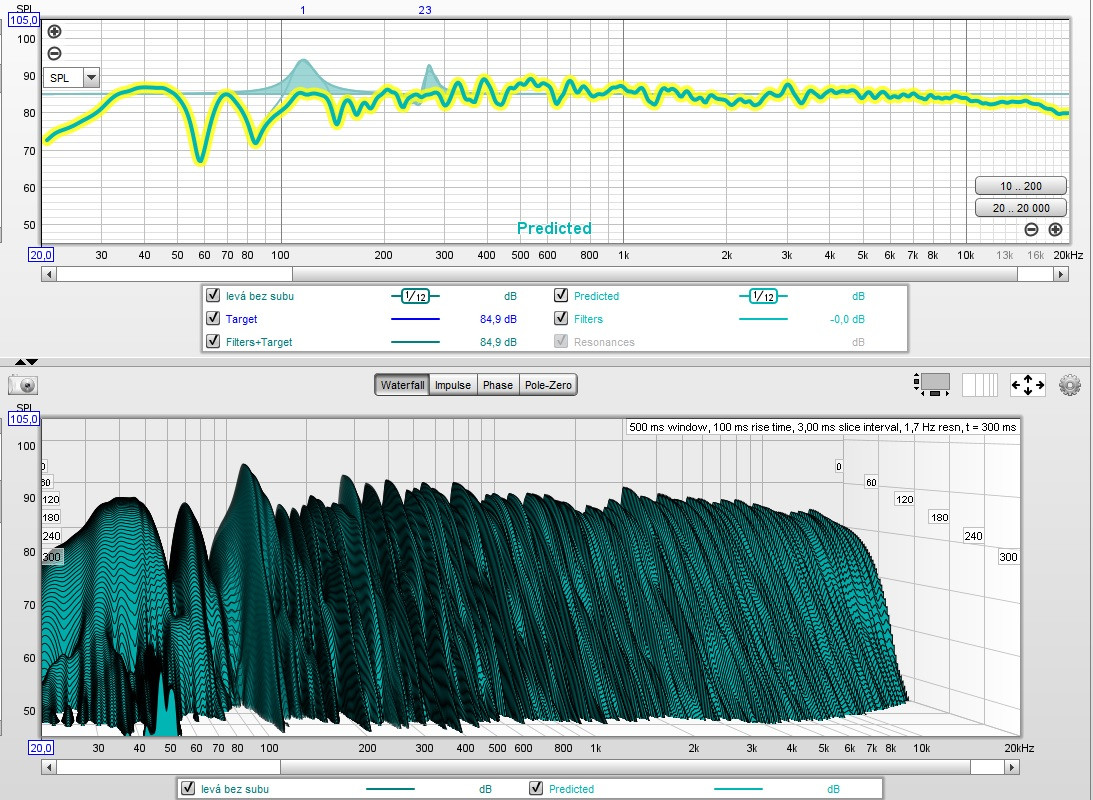Open the 1/12 smoothing selector for Predicted trace
The image size is (1093, 800).
[x=762, y=296]
